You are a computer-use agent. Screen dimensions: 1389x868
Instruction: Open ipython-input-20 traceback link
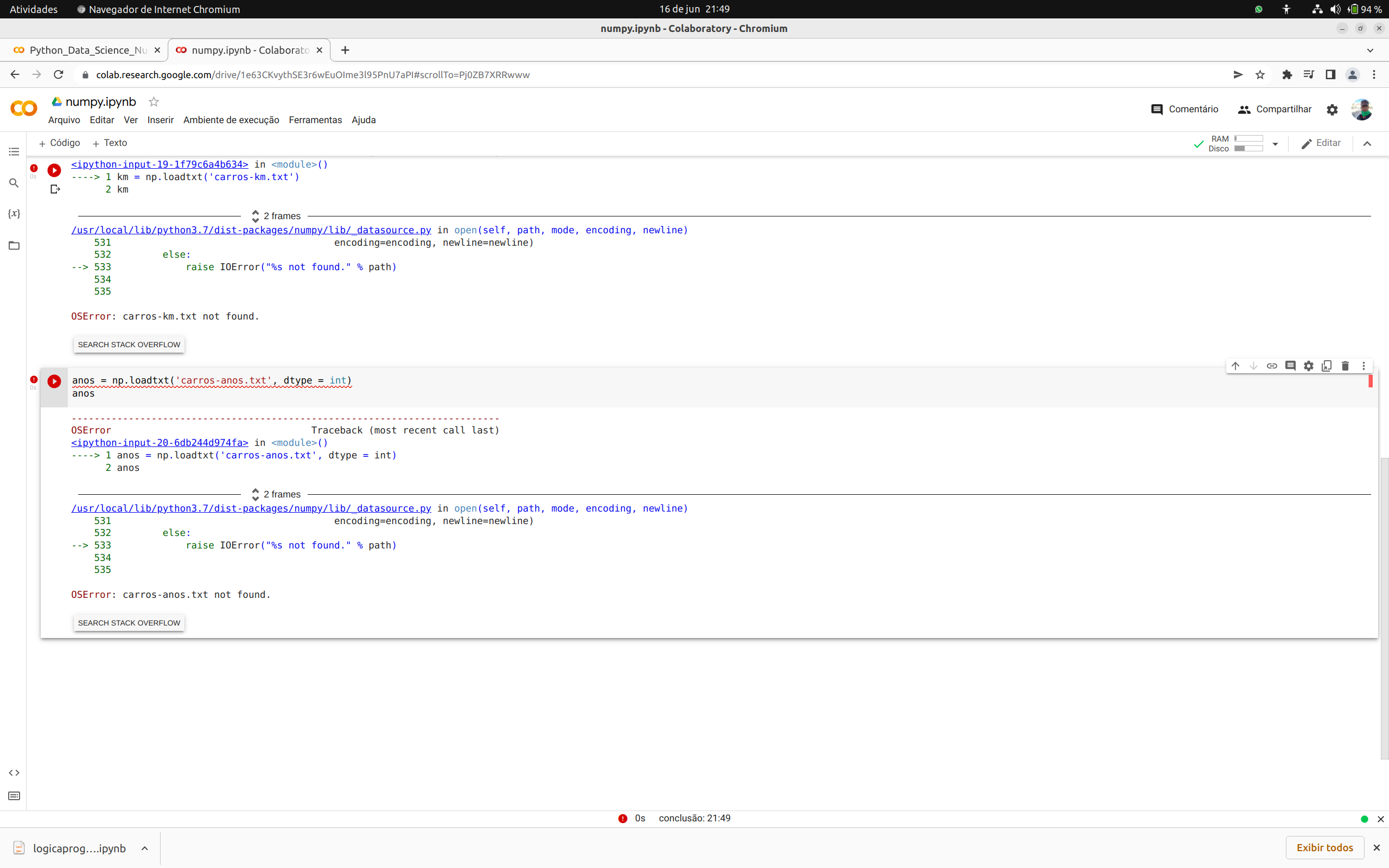(160, 443)
